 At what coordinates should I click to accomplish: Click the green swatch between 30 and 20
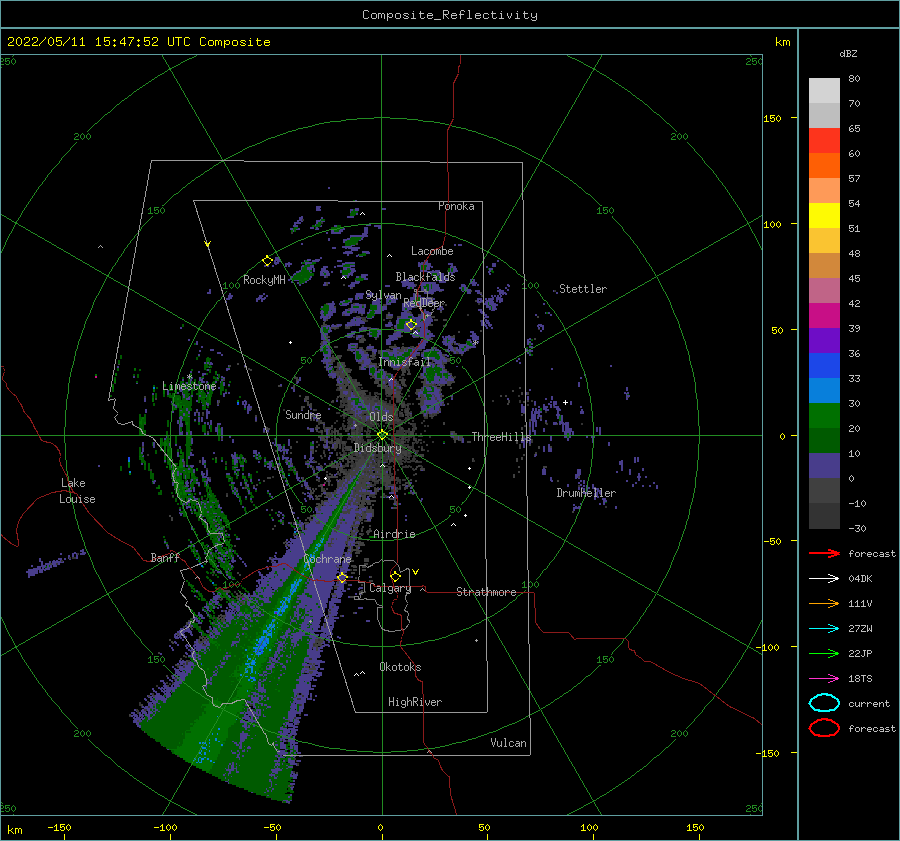(824, 416)
